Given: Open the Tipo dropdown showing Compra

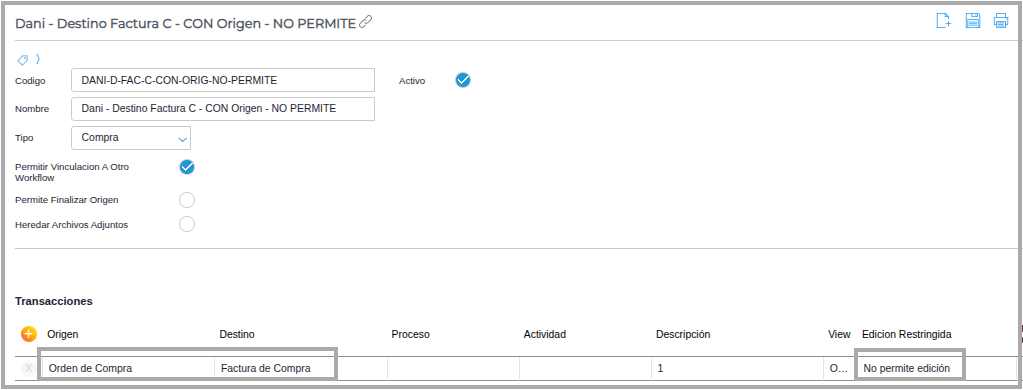Looking at the screenshot, I should click(x=130, y=138).
